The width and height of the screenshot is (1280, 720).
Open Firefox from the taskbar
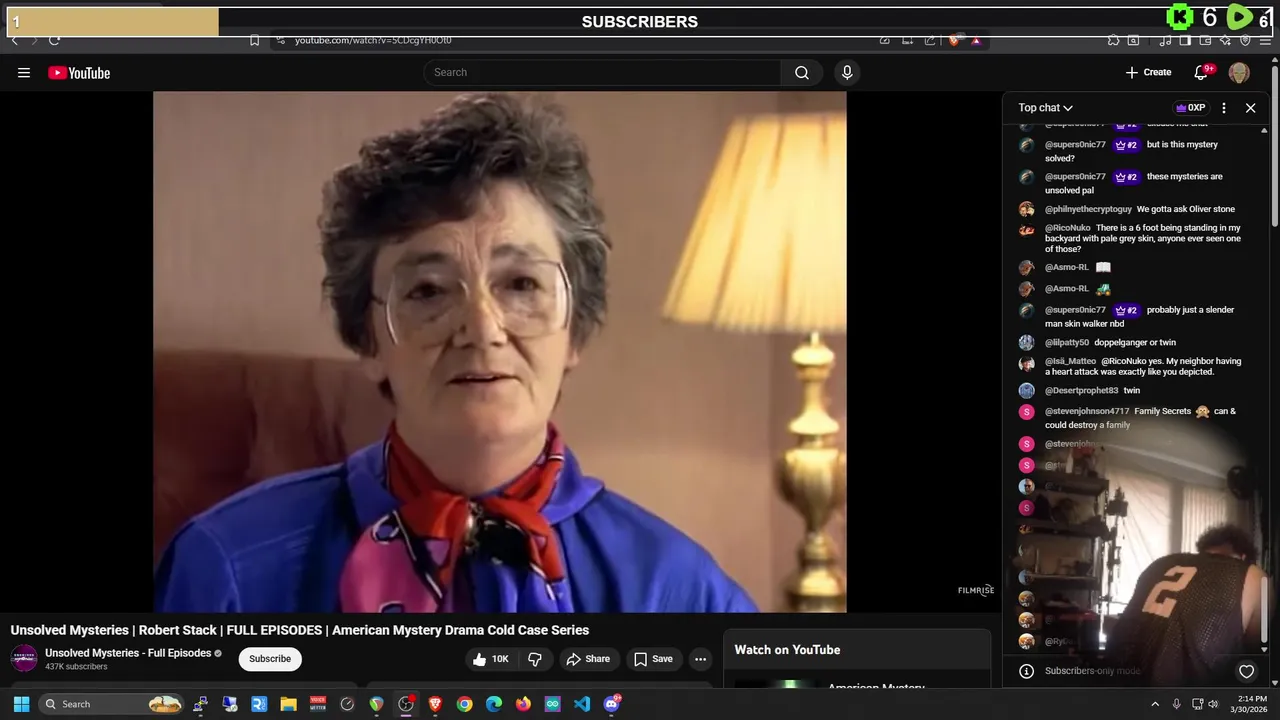click(x=523, y=704)
